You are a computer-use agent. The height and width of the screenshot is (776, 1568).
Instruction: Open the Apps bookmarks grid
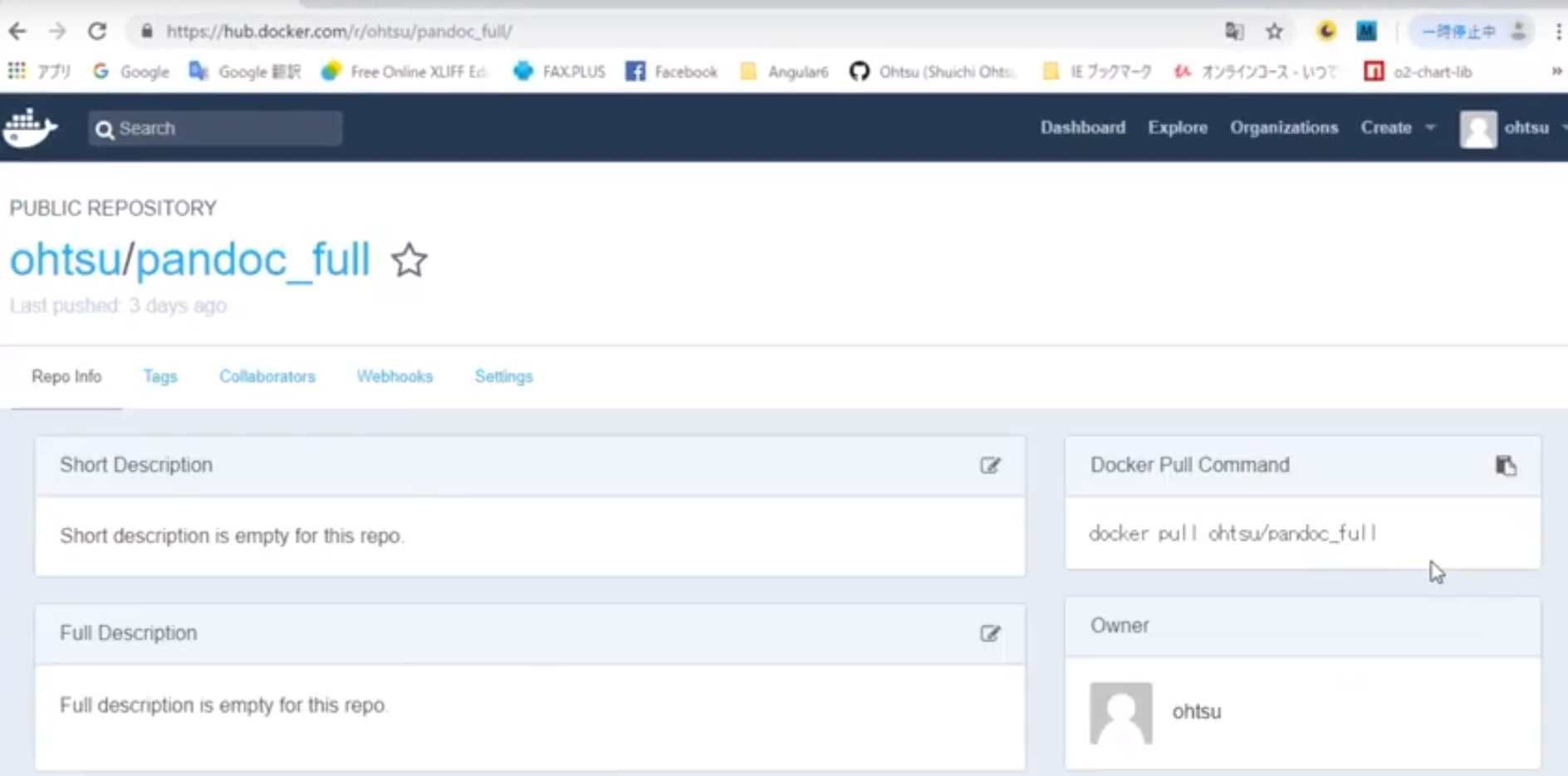[x=38, y=71]
